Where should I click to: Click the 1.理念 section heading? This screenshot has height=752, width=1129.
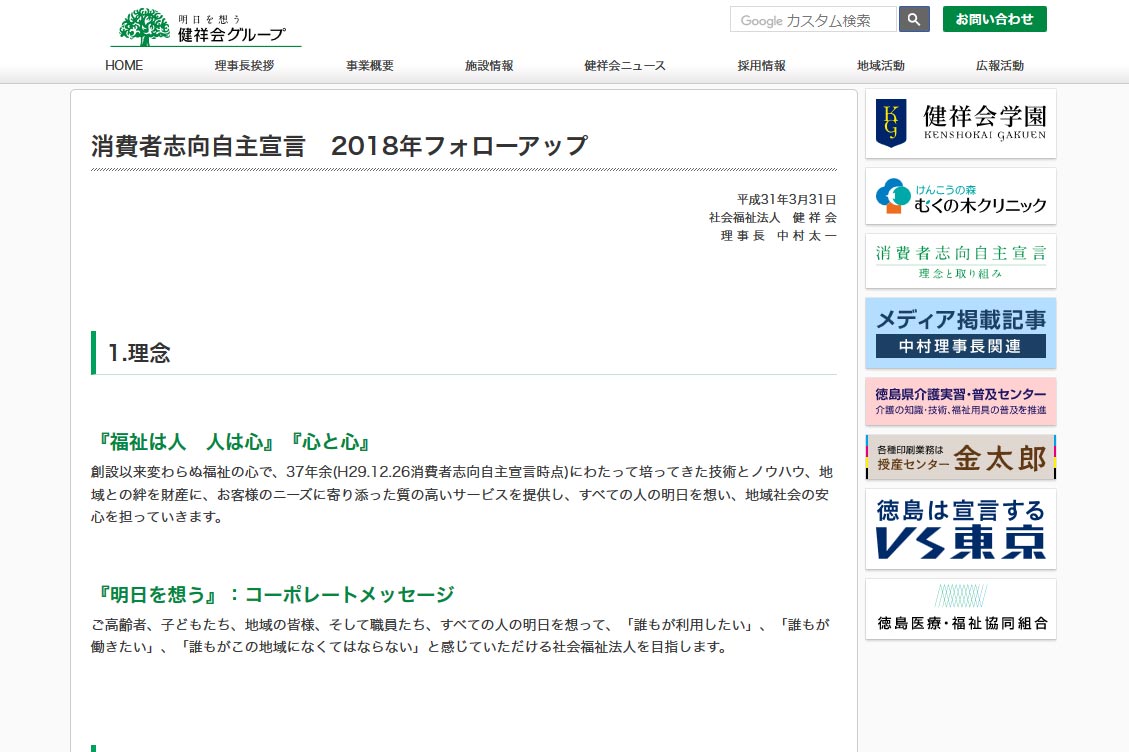139,353
